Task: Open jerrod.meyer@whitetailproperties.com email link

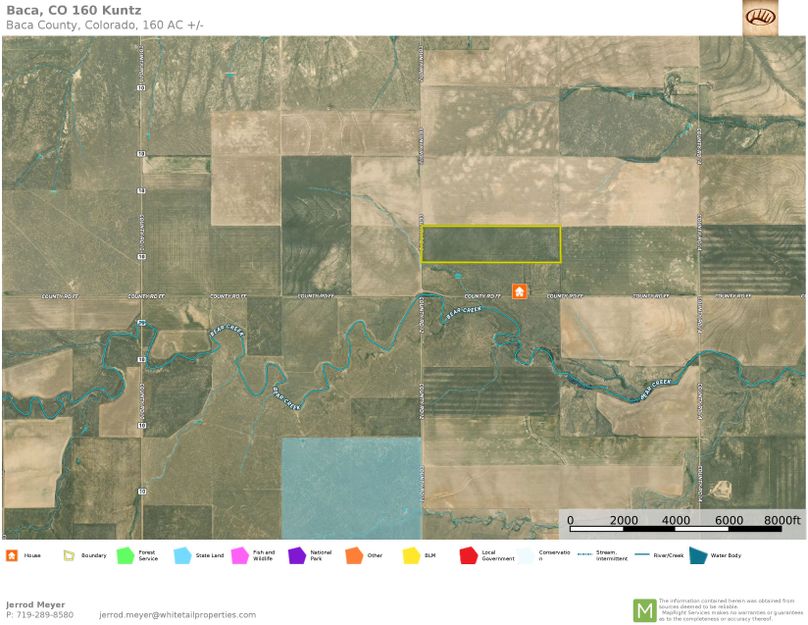Action: [176, 616]
